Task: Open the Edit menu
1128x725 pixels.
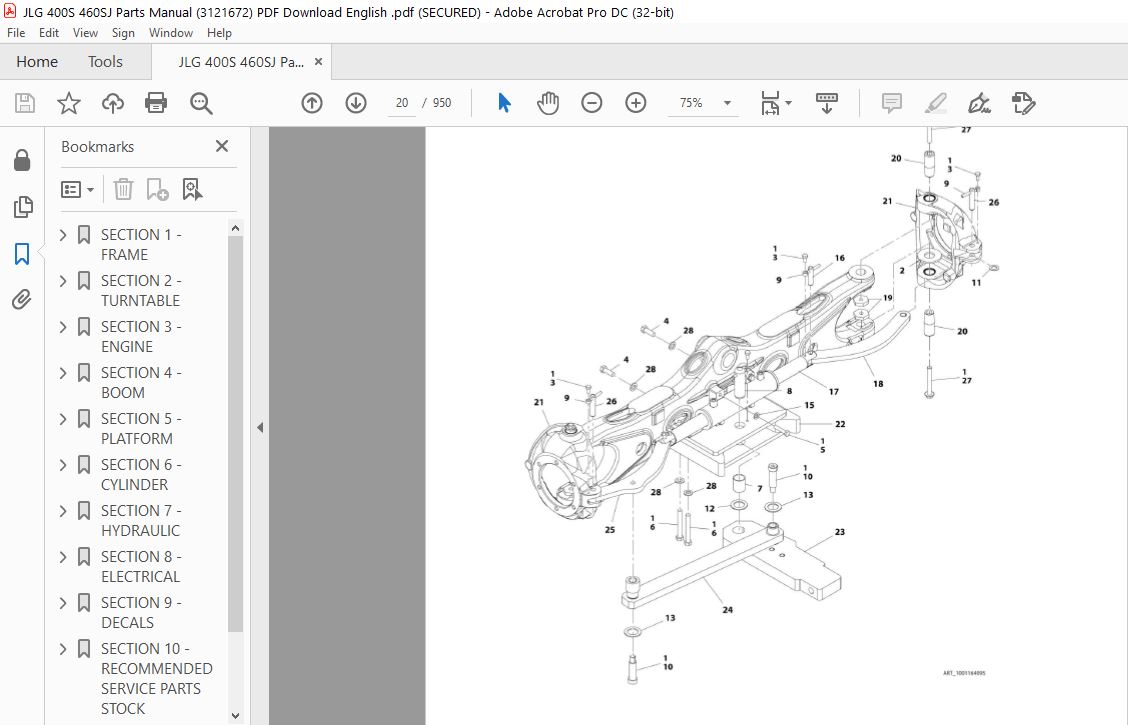Action: coord(49,32)
